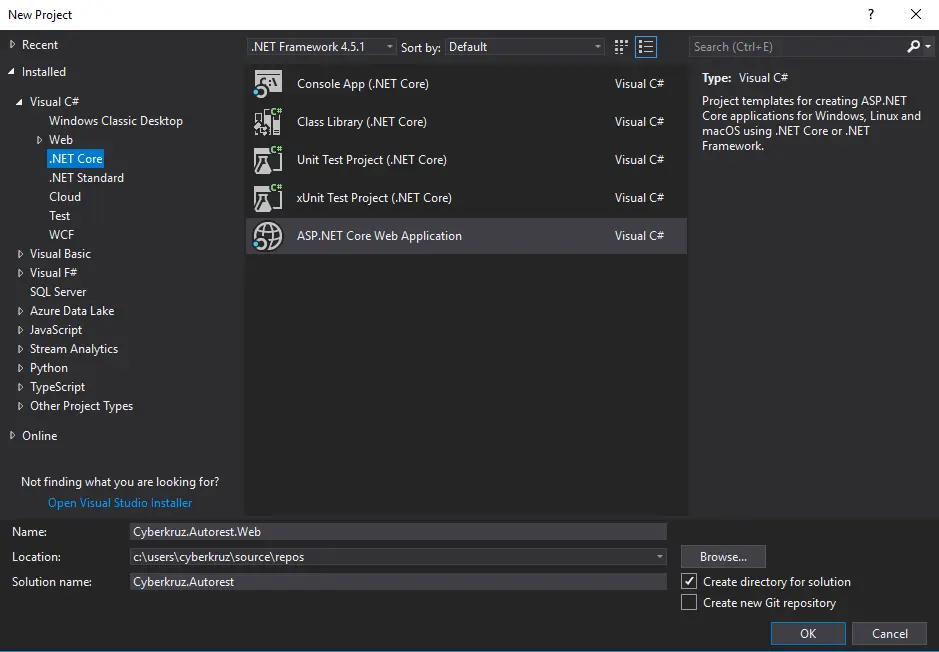Select the Test category
939x652 pixels.
point(59,216)
